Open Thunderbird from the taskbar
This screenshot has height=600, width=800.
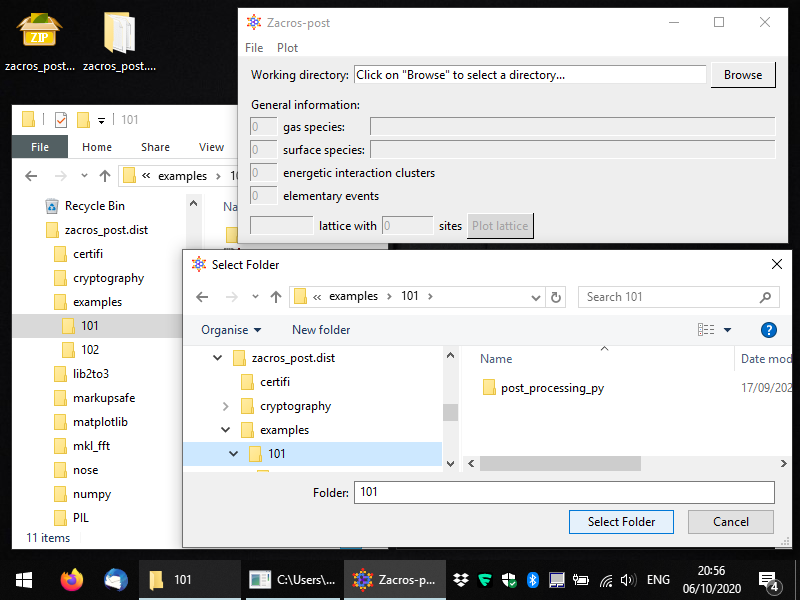coord(115,580)
